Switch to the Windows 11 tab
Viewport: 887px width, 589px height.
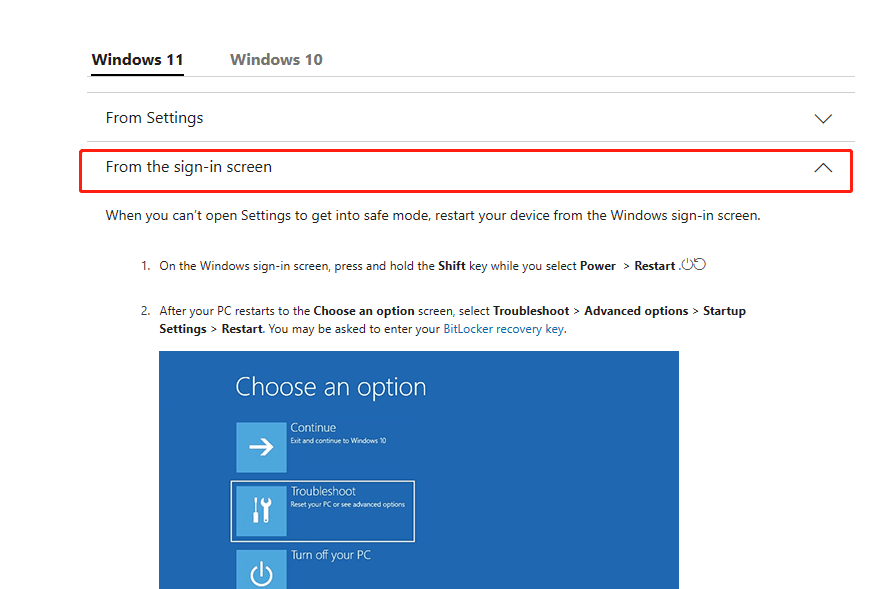click(137, 60)
